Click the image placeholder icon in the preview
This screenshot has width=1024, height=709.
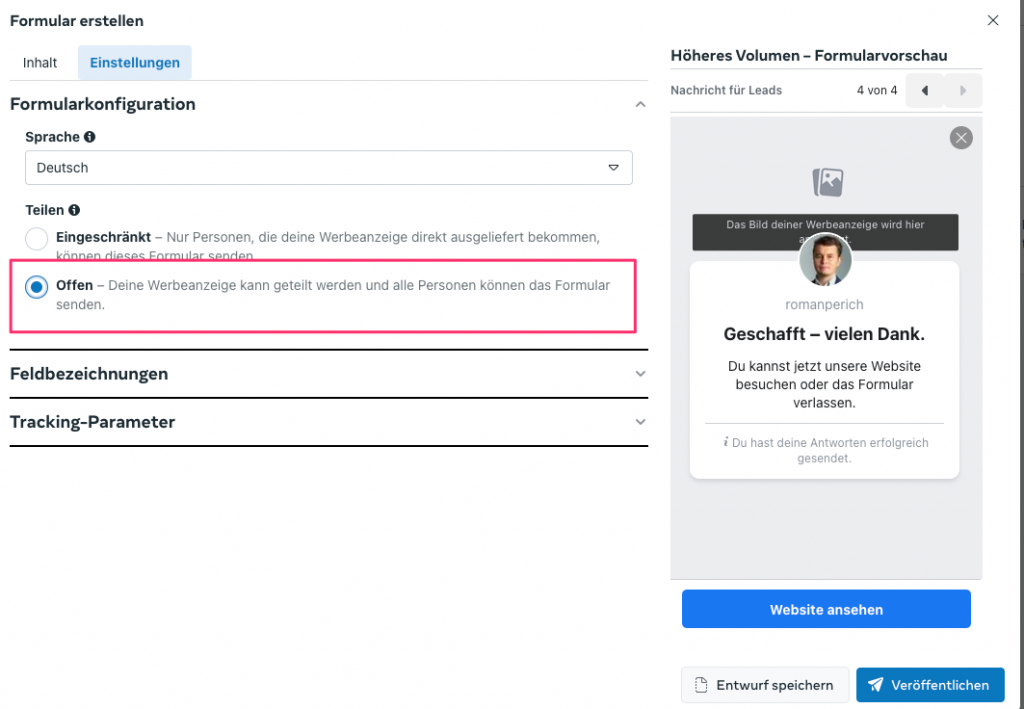tap(826, 181)
